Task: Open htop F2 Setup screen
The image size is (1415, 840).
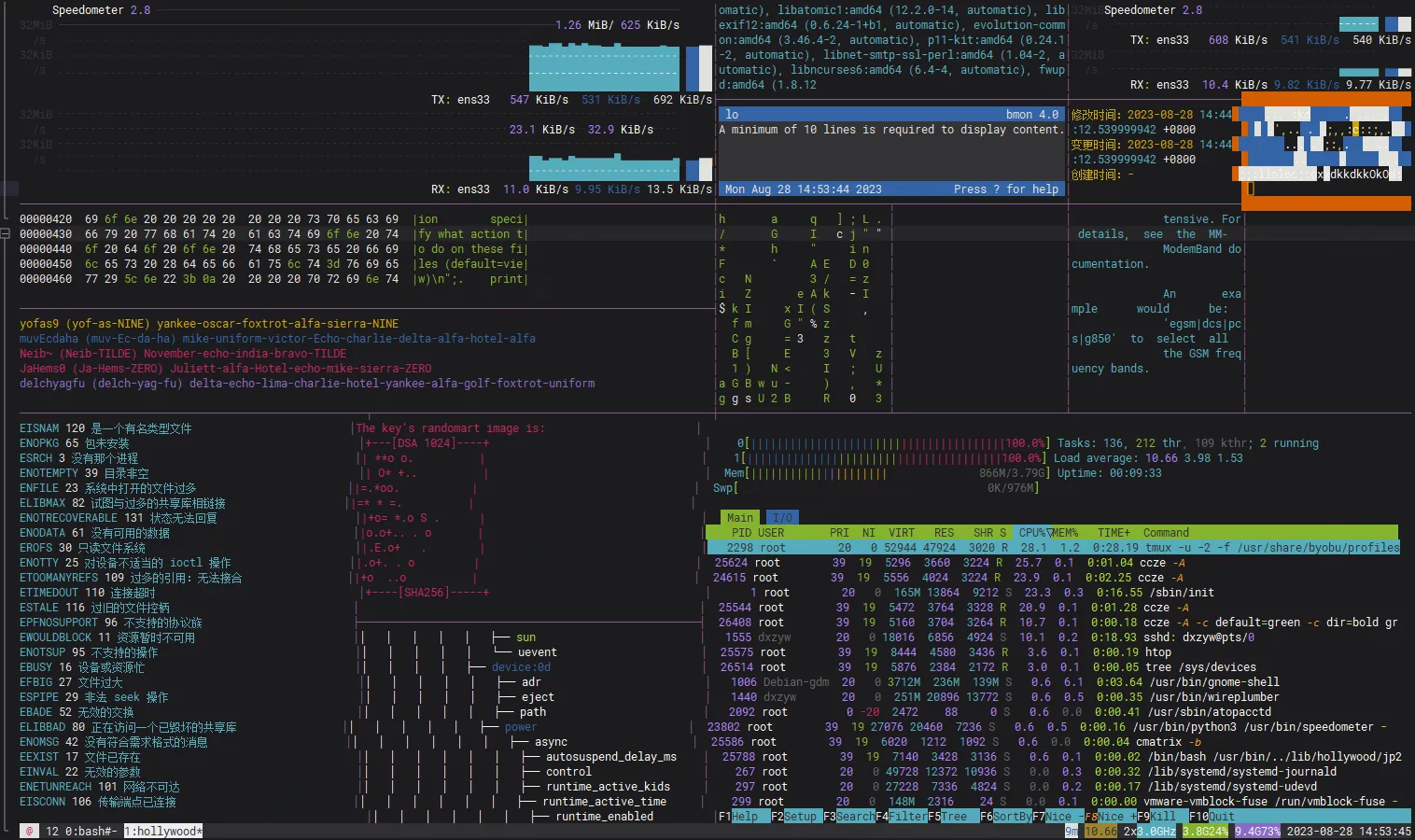Action: [799, 817]
